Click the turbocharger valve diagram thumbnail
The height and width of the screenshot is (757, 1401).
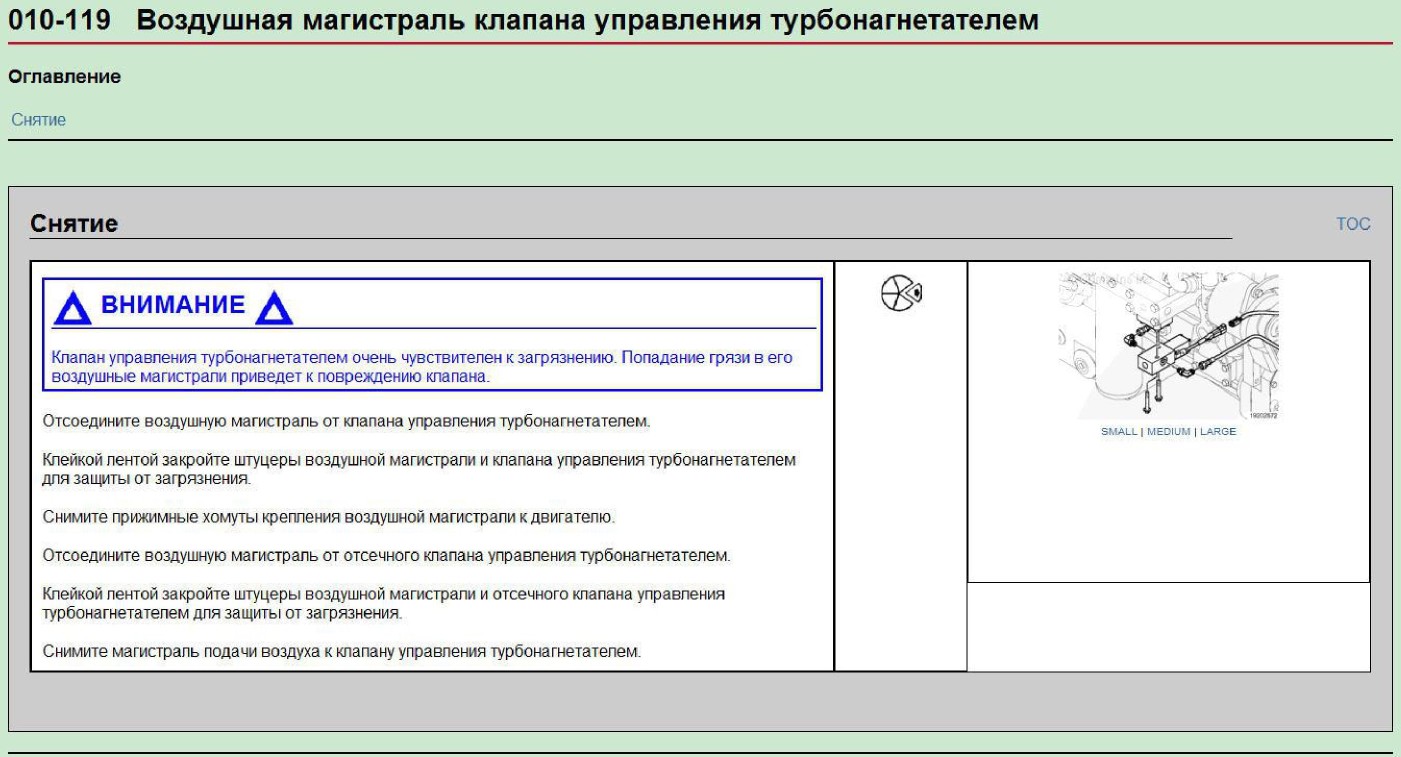point(1168,347)
